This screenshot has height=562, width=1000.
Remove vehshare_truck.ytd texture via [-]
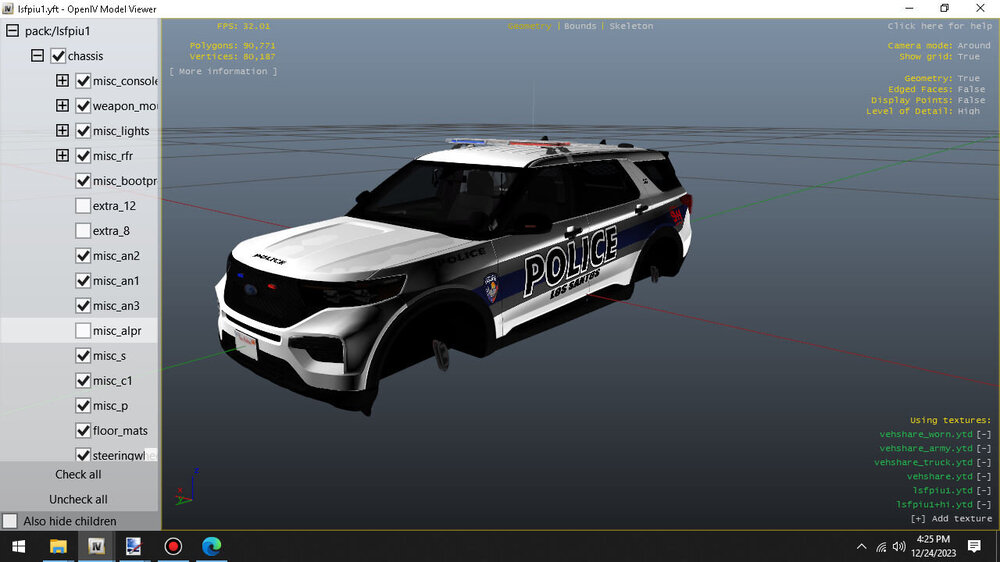tap(984, 462)
